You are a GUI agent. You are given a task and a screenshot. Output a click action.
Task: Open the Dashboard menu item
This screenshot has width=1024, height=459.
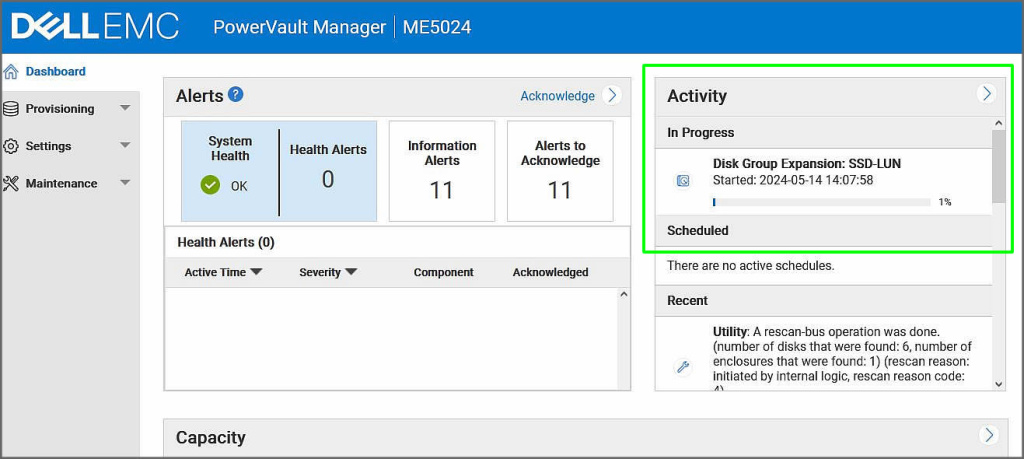click(x=55, y=72)
